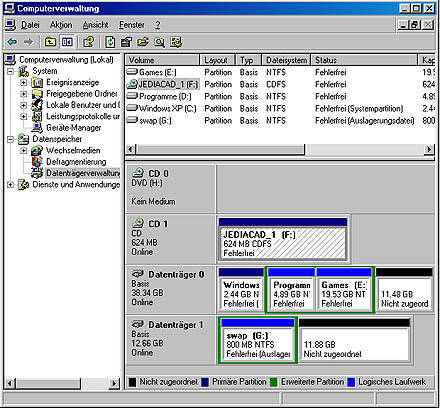Viewport: 440px width, 408px height.
Task: Select Geräte-Manager in the tree
Action: (x=74, y=128)
